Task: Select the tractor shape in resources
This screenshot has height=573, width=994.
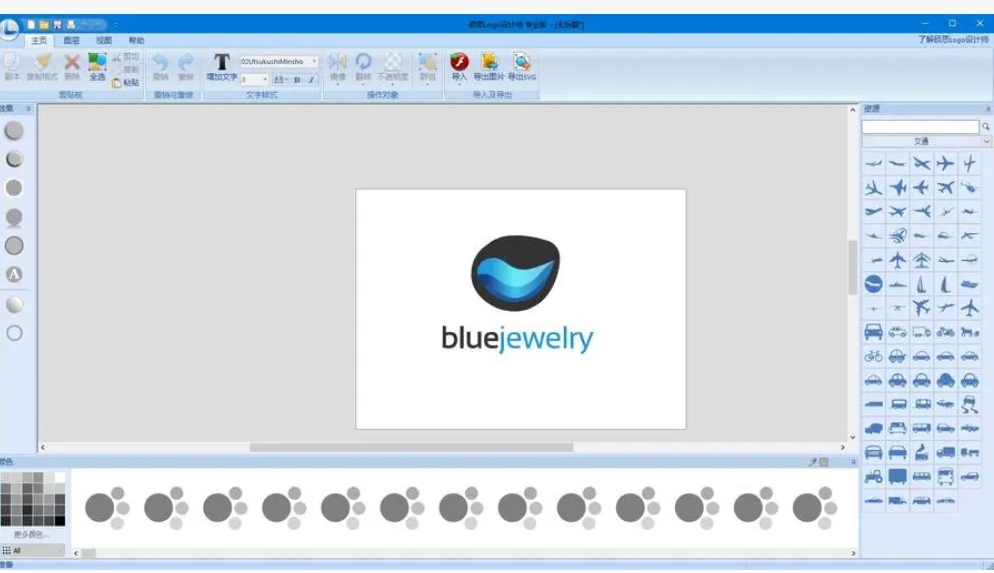Action: 874,477
